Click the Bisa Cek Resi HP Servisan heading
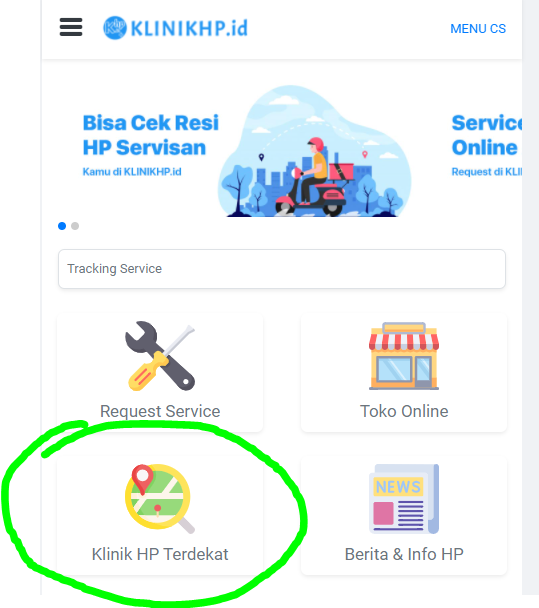The width and height of the screenshot is (539, 608). coord(150,135)
